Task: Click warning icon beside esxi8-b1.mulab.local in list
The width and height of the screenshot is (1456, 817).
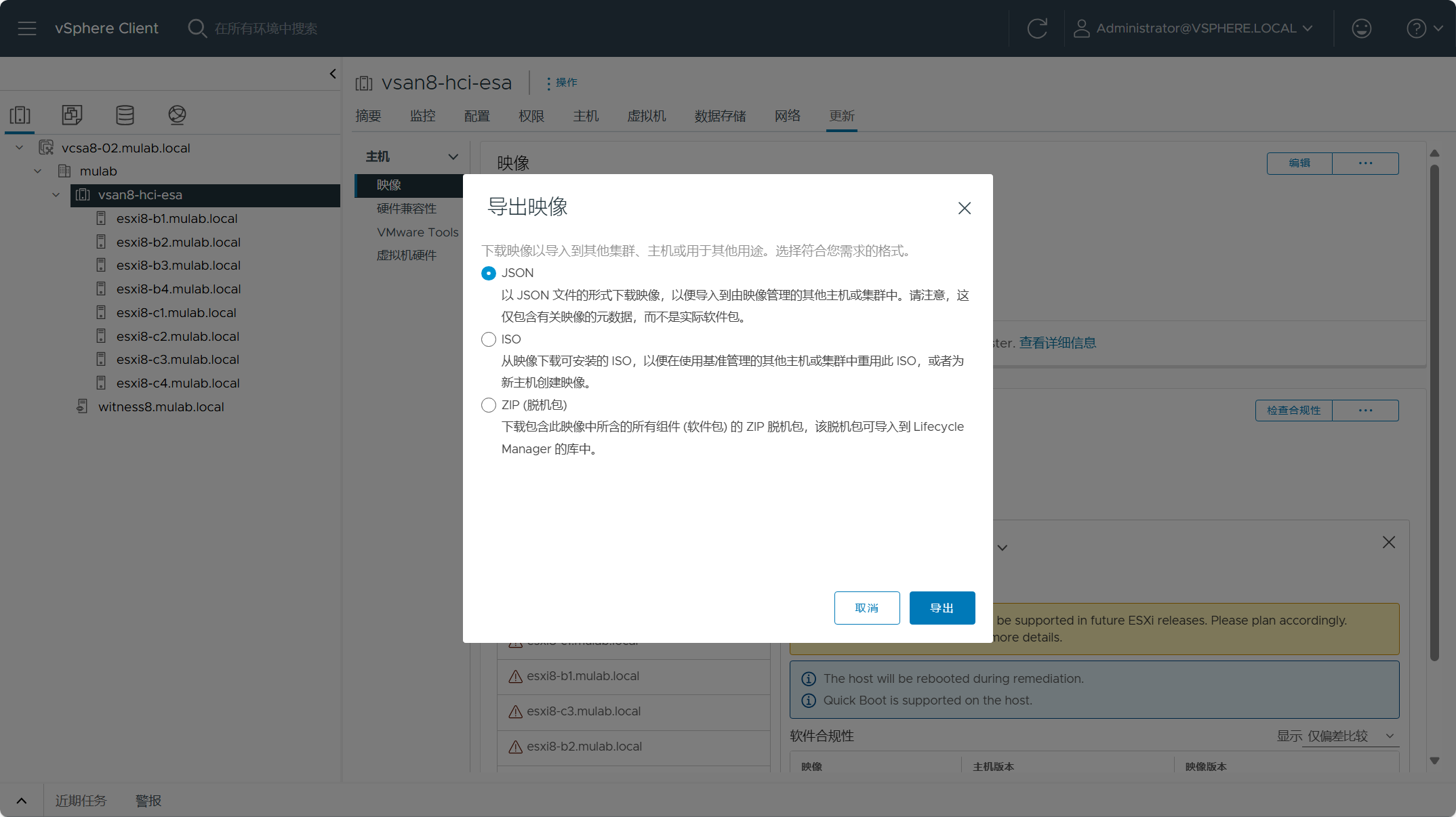Action: [515, 676]
